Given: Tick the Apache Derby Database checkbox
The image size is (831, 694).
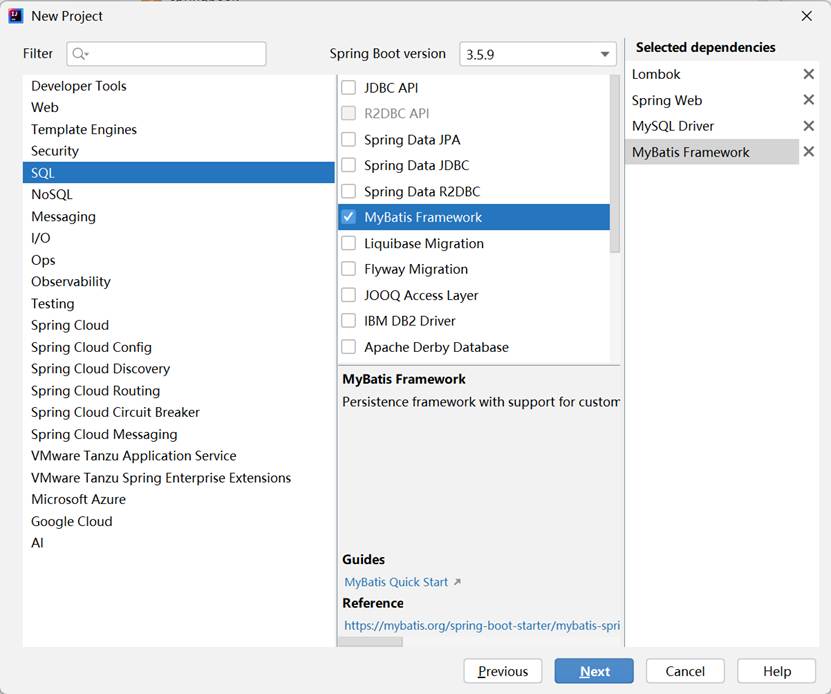Looking at the screenshot, I should (x=348, y=347).
